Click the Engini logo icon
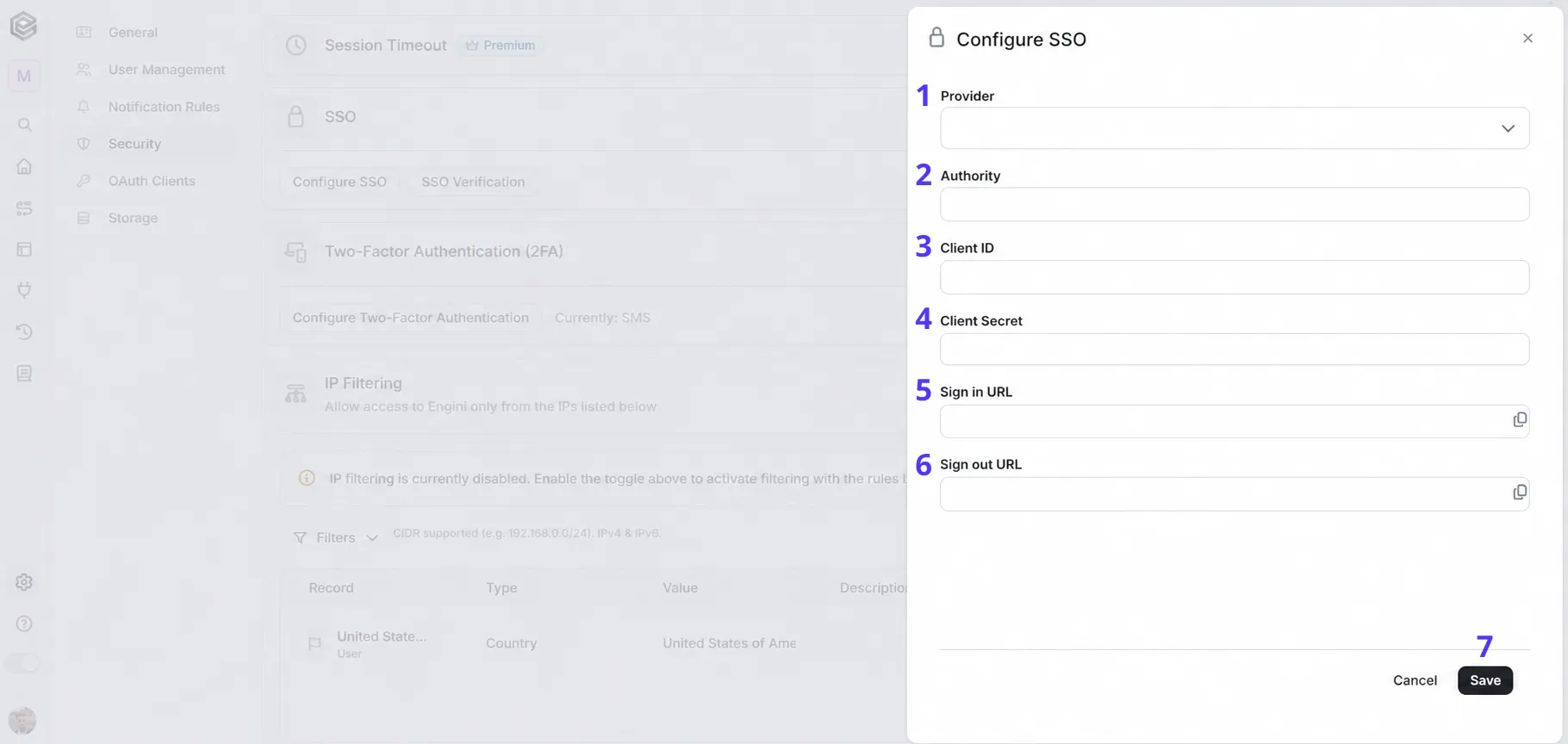The width and height of the screenshot is (1568, 744). tap(23, 26)
